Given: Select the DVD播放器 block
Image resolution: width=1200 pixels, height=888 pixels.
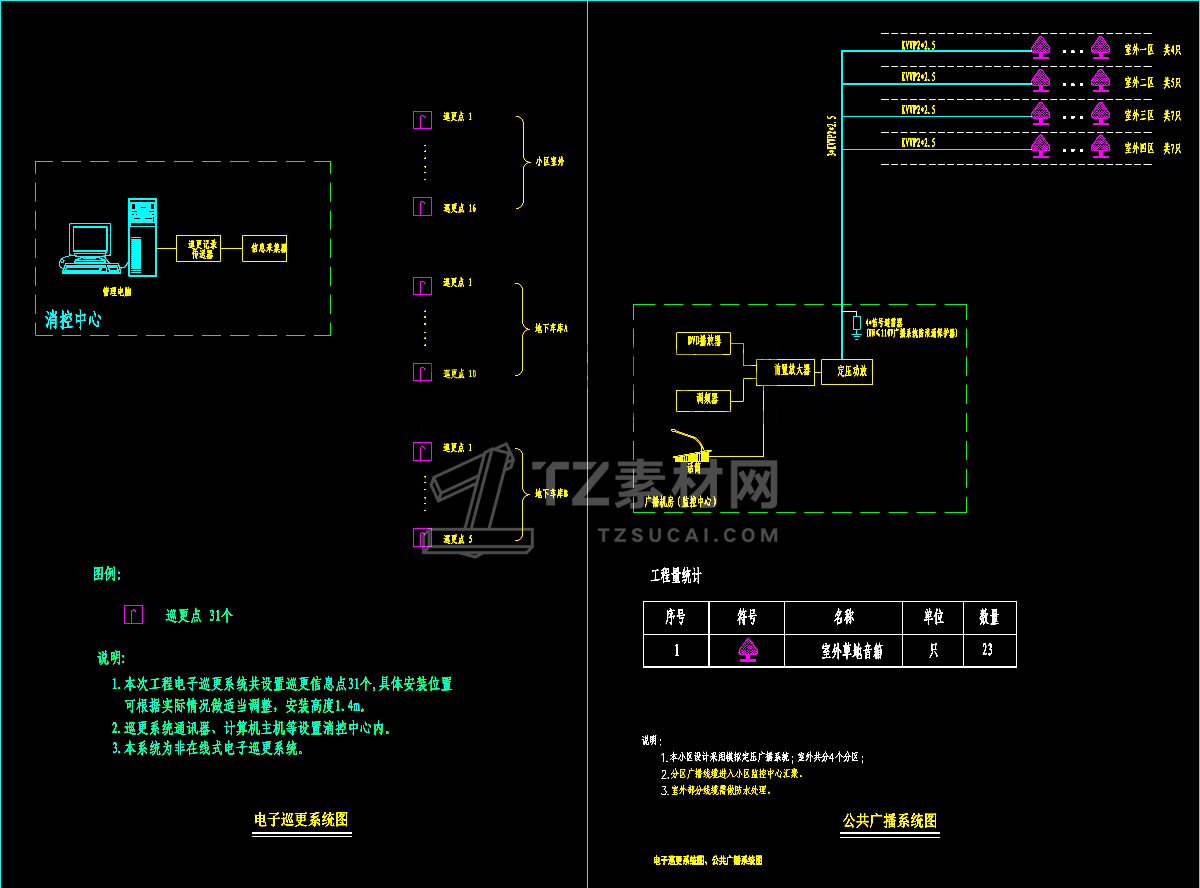Looking at the screenshot, I should [x=704, y=344].
